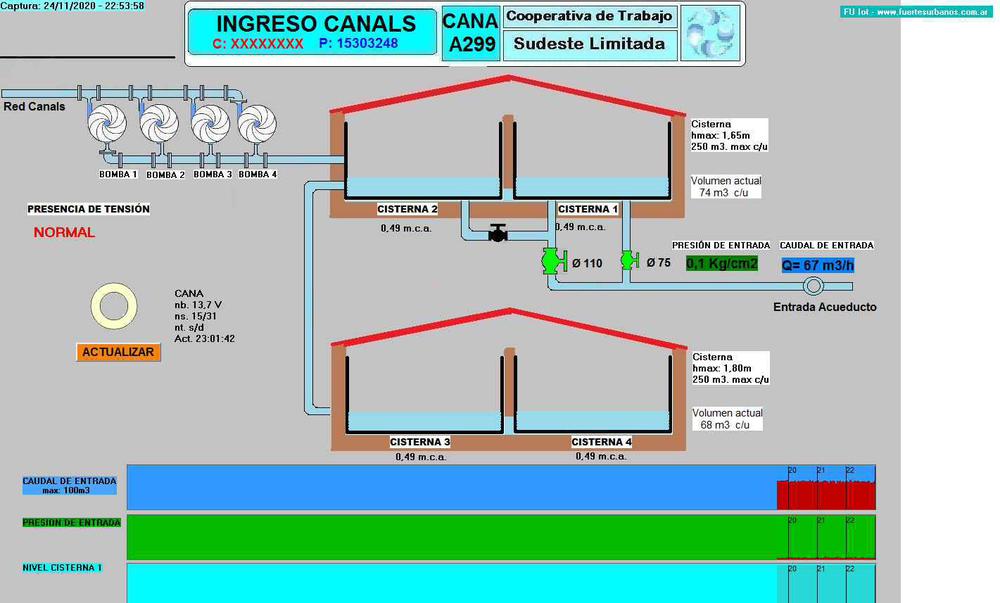Click the yellow ring status indicator
The image size is (1000, 603).
pyautogui.click(x=114, y=306)
